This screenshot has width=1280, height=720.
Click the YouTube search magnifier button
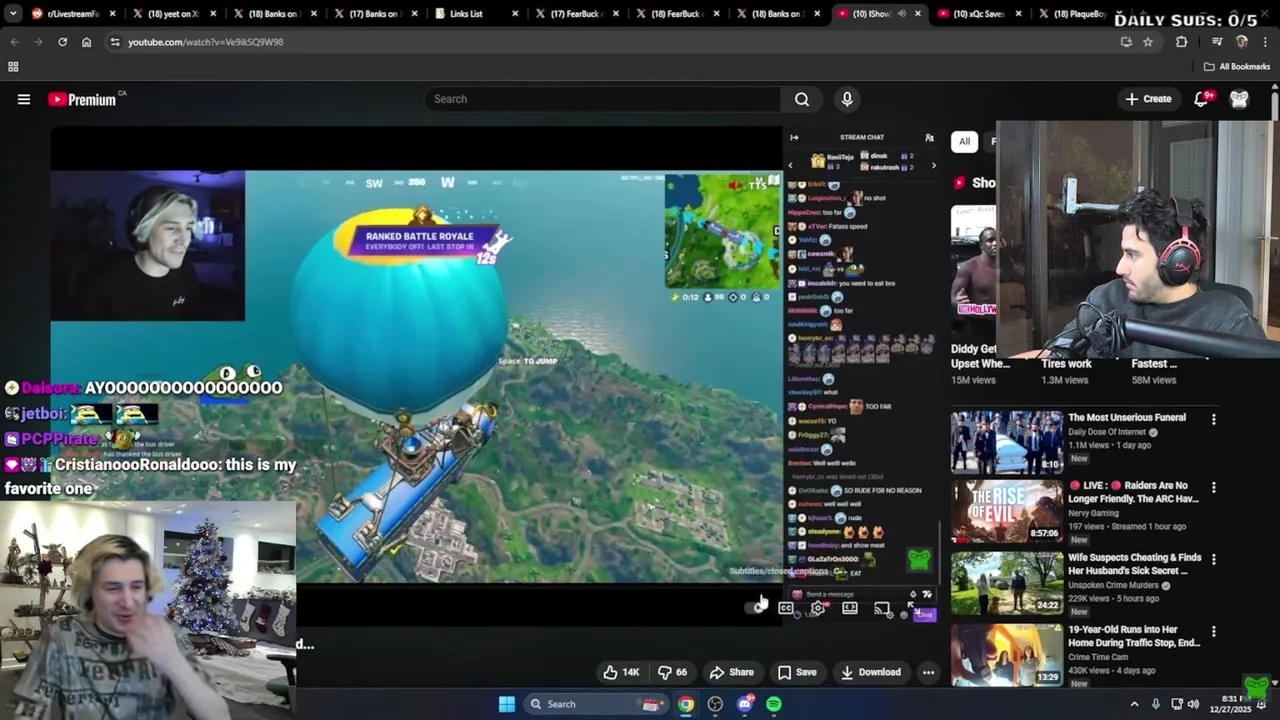pyautogui.click(x=802, y=99)
